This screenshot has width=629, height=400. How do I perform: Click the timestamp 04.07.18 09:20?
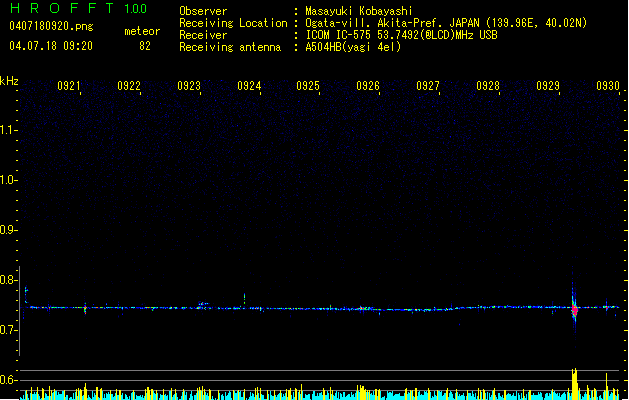coord(51,46)
